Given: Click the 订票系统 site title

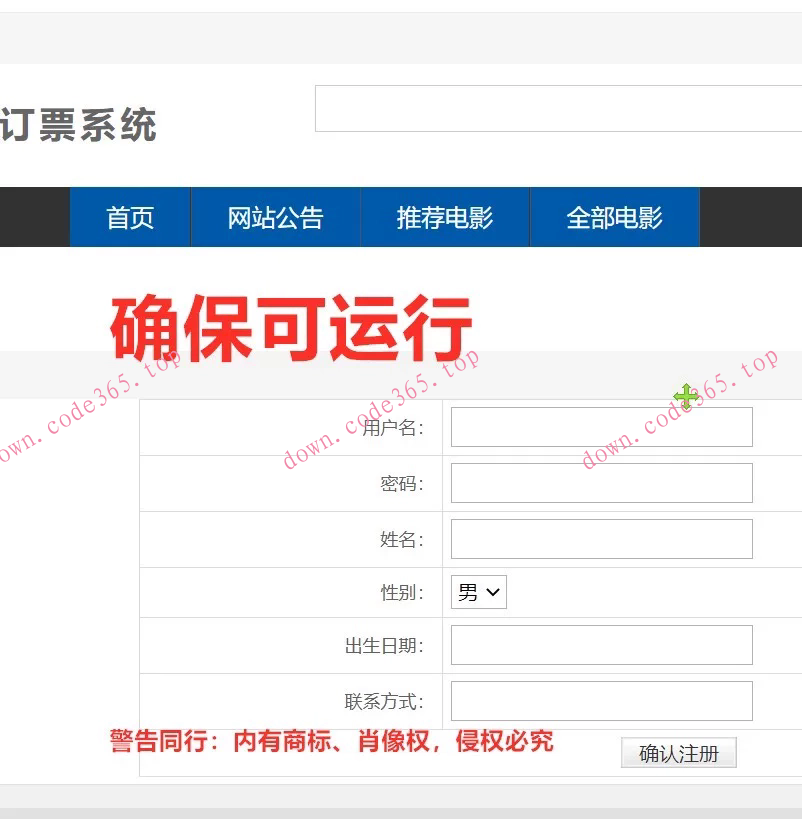Looking at the screenshot, I should coord(80,122).
